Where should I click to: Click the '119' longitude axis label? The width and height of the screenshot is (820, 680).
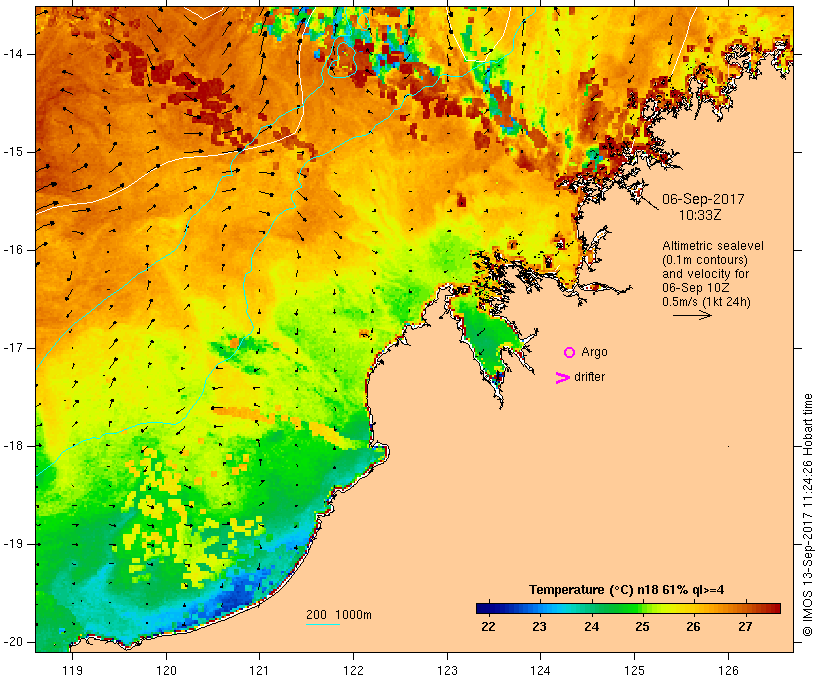pos(72,671)
